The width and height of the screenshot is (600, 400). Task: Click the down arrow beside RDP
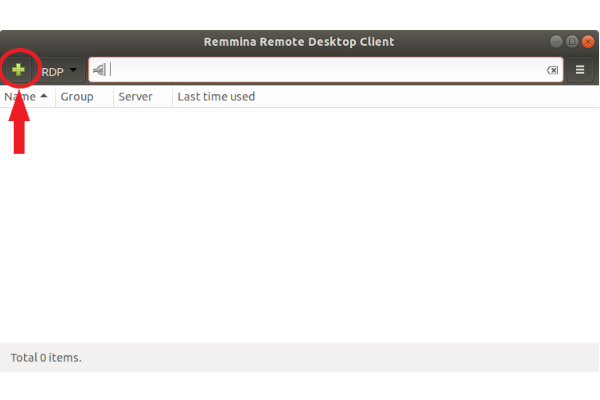click(73, 71)
